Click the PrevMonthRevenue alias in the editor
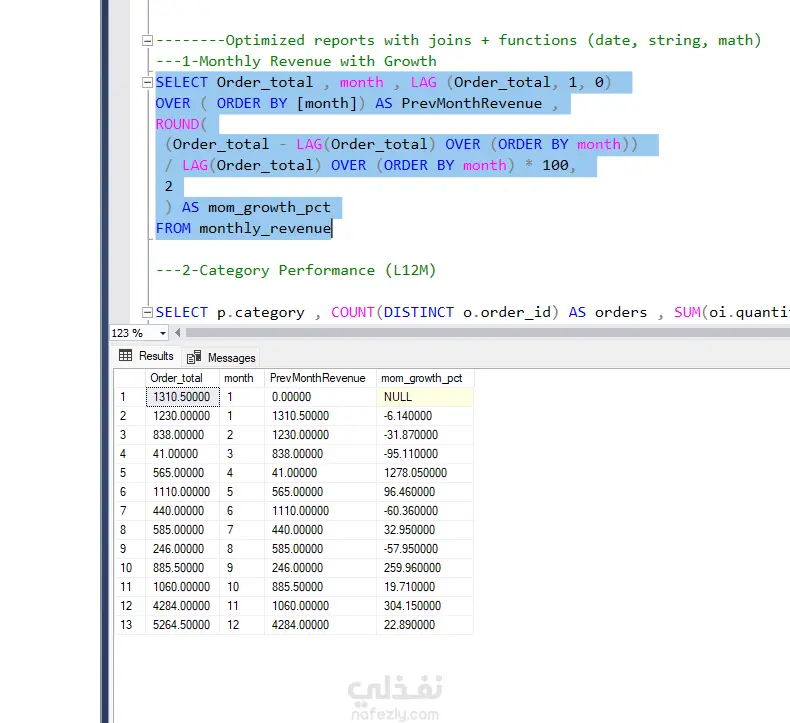 [472, 103]
